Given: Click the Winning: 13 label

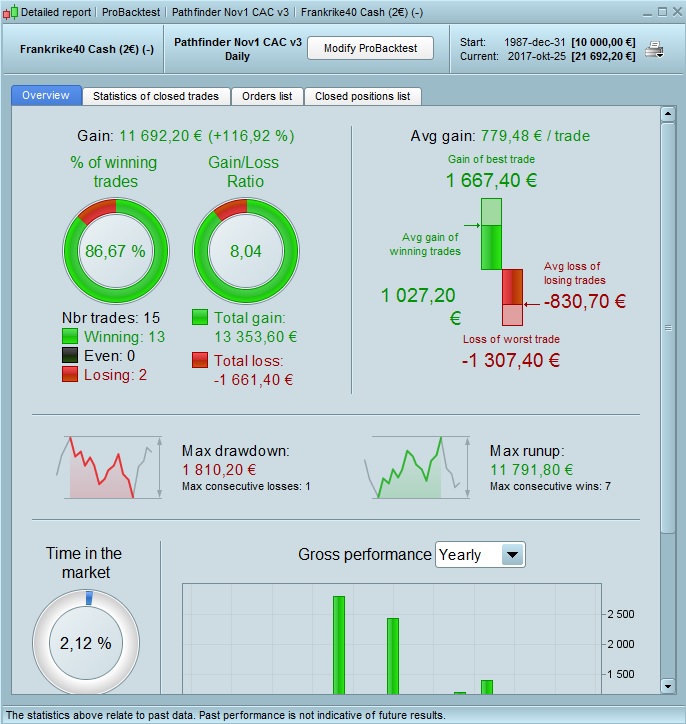Looking at the screenshot, I should (x=124, y=337).
